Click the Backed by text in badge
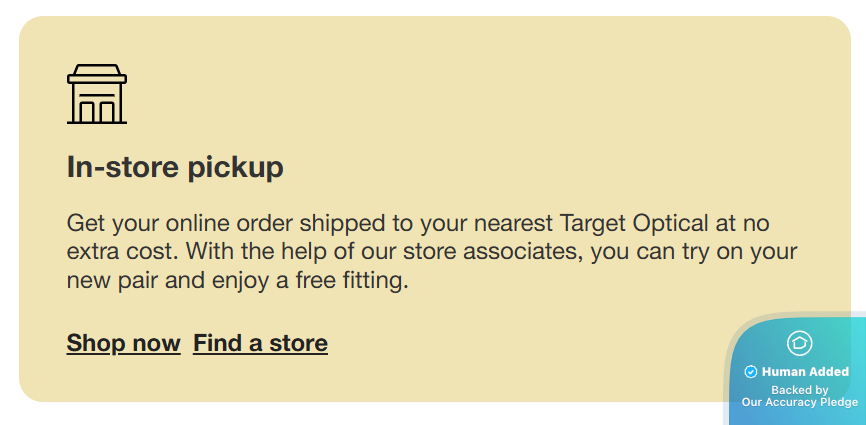The width and height of the screenshot is (866, 425). pyautogui.click(x=799, y=390)
